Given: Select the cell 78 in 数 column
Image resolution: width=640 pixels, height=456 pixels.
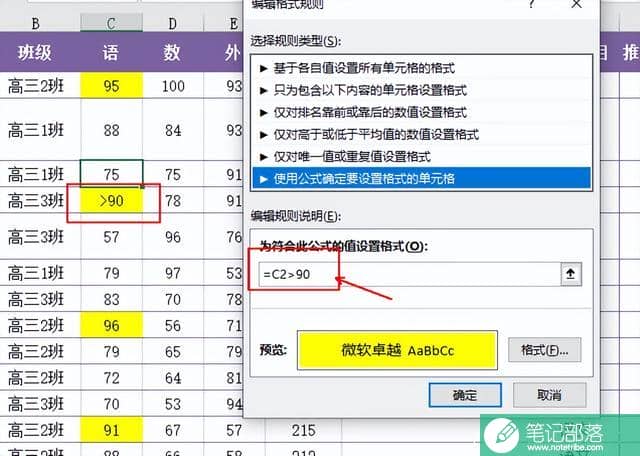Looking at the screenshot, I should [x=173, y=200].
